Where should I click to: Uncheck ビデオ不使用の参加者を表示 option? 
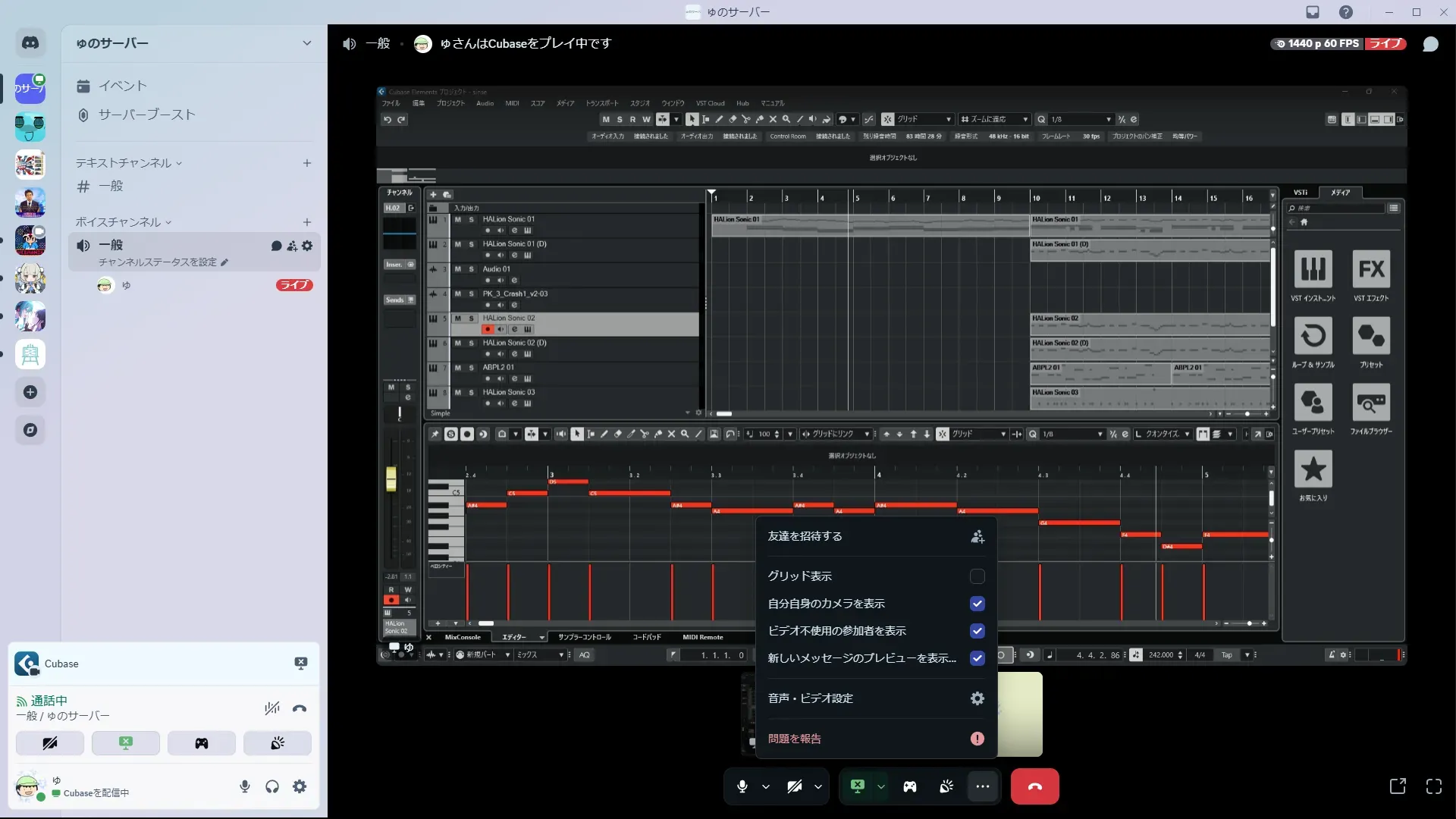pos(977,631)
